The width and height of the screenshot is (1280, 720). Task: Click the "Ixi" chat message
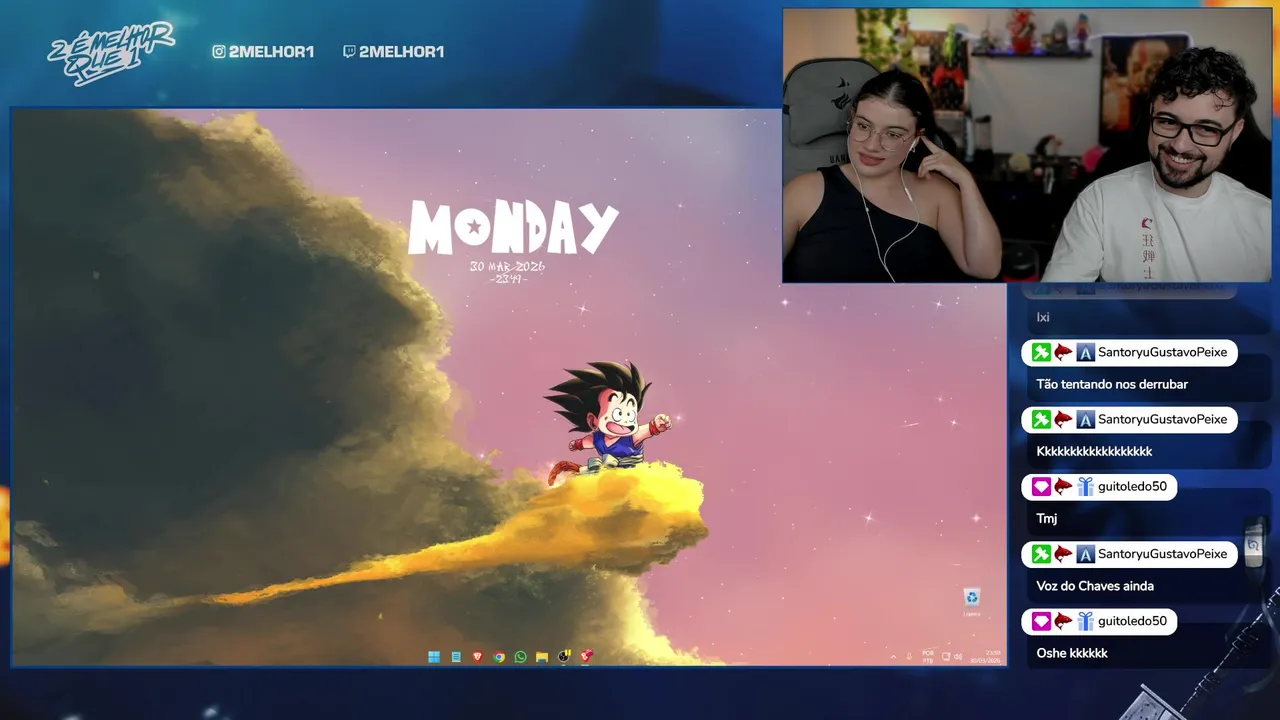pyautogui.click(x=1043, y=317)
